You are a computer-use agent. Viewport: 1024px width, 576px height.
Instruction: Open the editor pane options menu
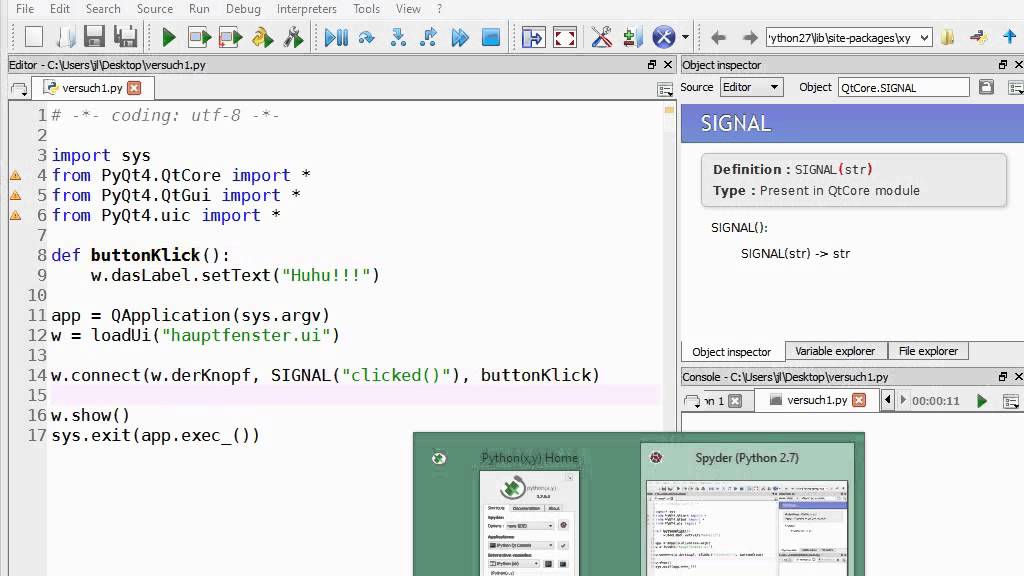coord(665,89)
